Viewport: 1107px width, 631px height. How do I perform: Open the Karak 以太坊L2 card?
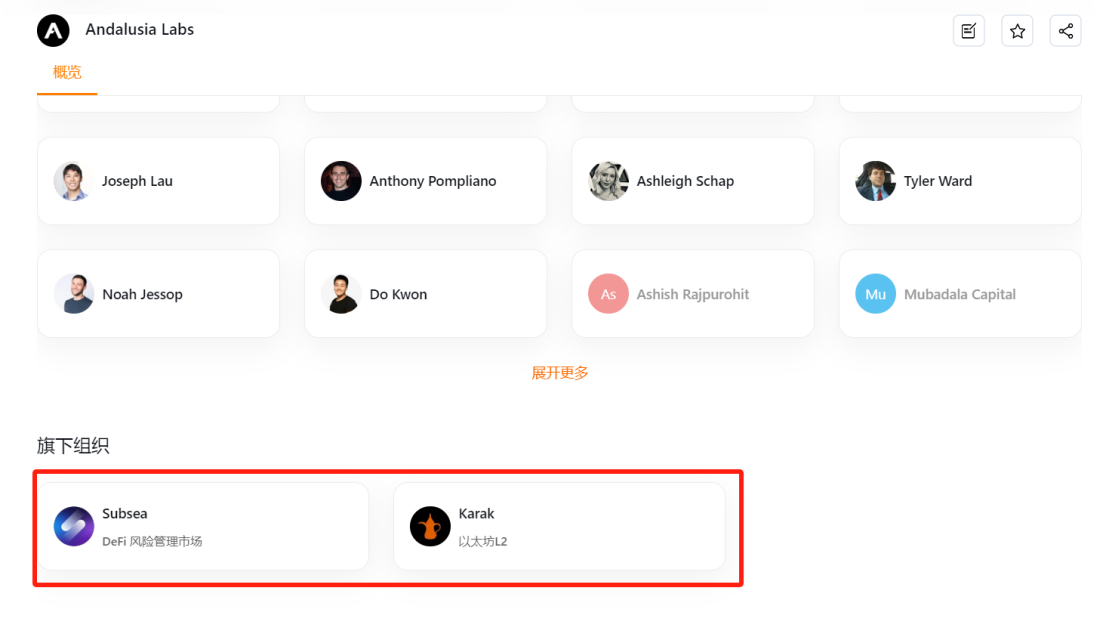(559, 527)
